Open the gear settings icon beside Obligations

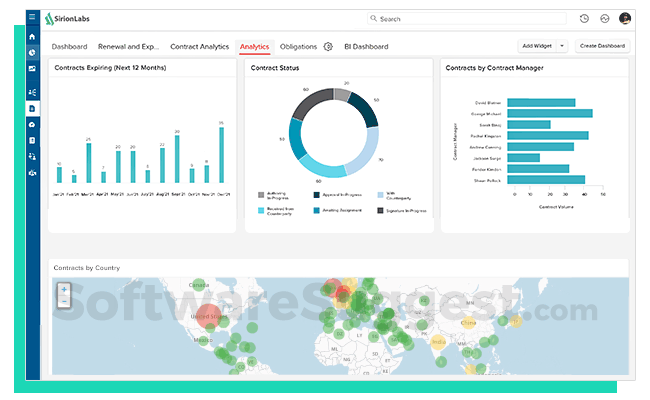[328, 46]
